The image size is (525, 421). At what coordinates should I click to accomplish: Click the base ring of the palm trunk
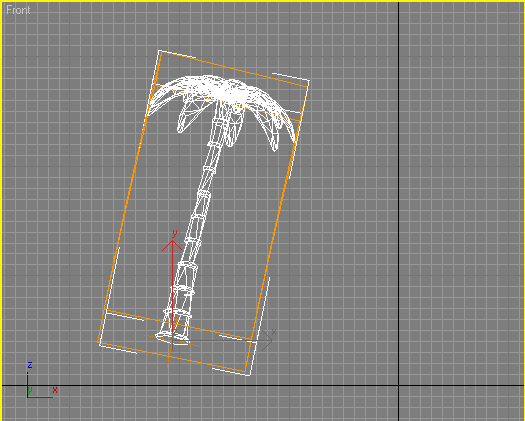171,337
